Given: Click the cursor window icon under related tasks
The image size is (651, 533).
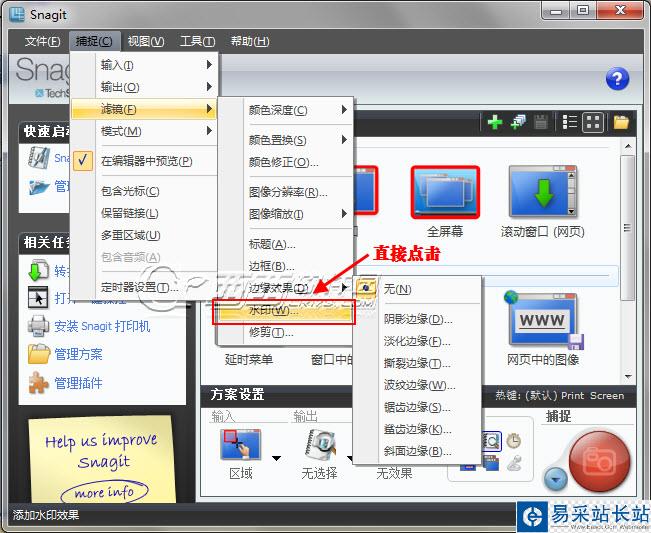Looking at the screenshot, I should pyautogui.click(x=38, y=297).
